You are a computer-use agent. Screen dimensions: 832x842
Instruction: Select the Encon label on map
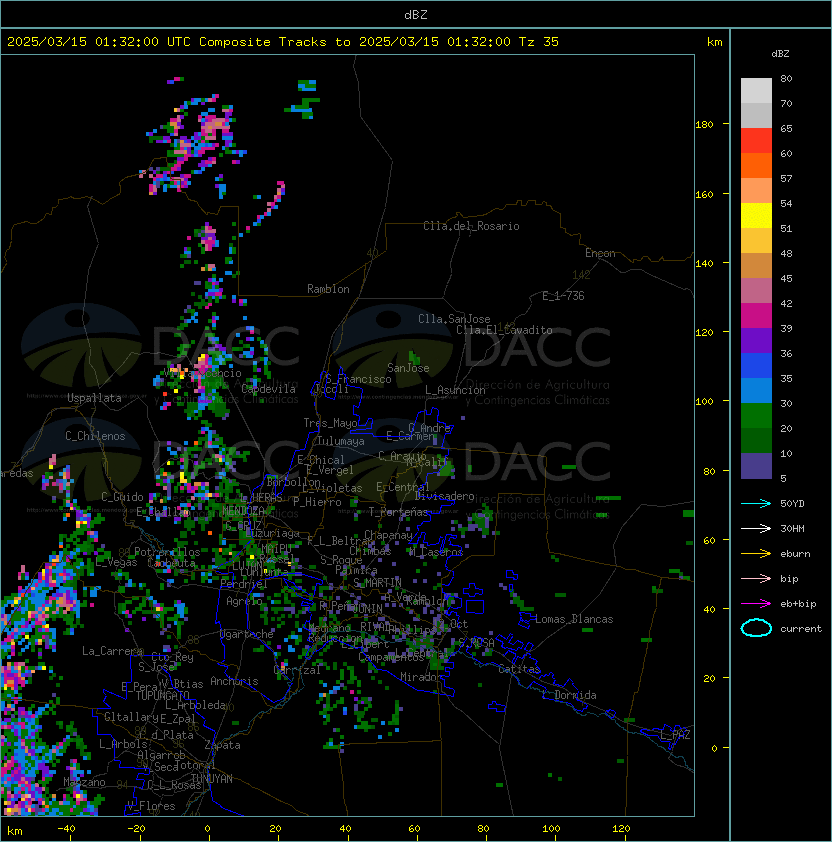[600, 253]
